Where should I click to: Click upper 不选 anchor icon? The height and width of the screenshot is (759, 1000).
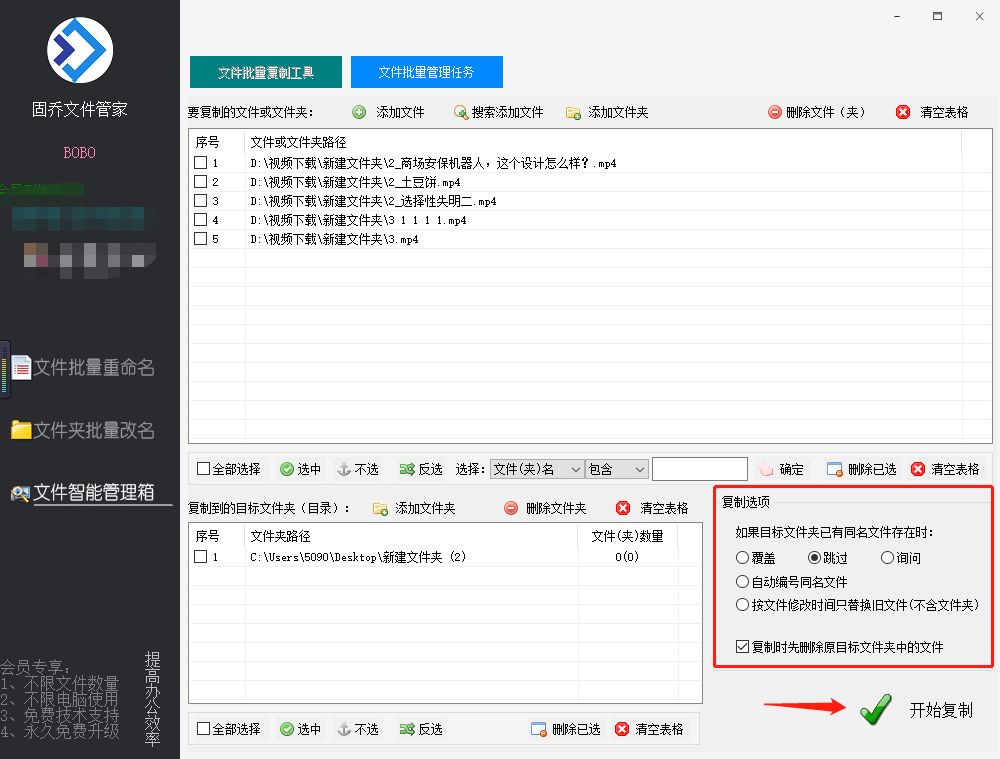344,469
